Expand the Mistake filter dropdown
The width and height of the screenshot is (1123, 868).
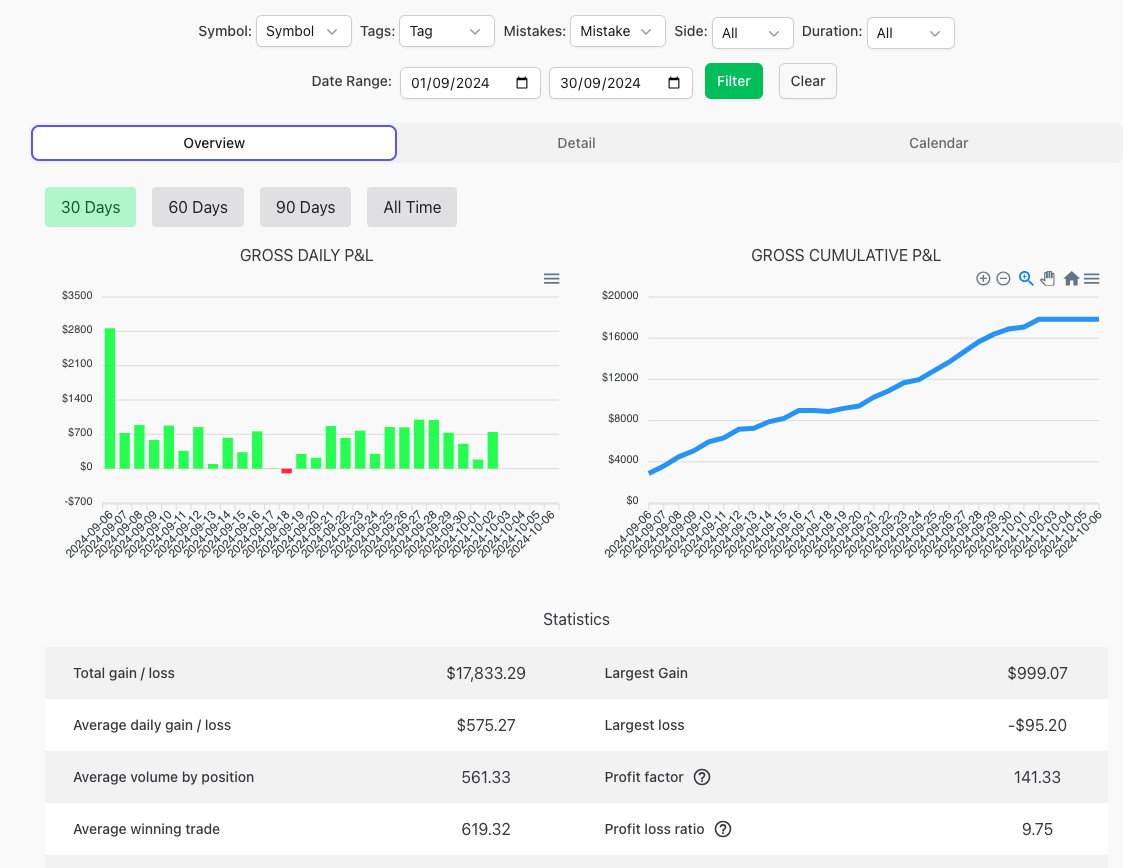coord(617,31)
